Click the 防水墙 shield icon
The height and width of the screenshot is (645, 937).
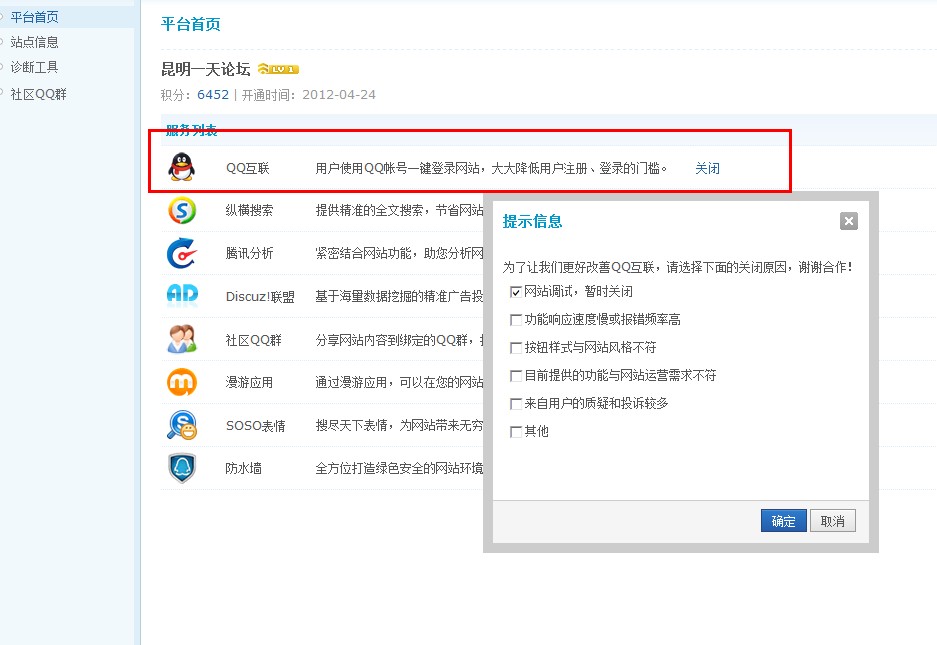(x=182, y=468)
